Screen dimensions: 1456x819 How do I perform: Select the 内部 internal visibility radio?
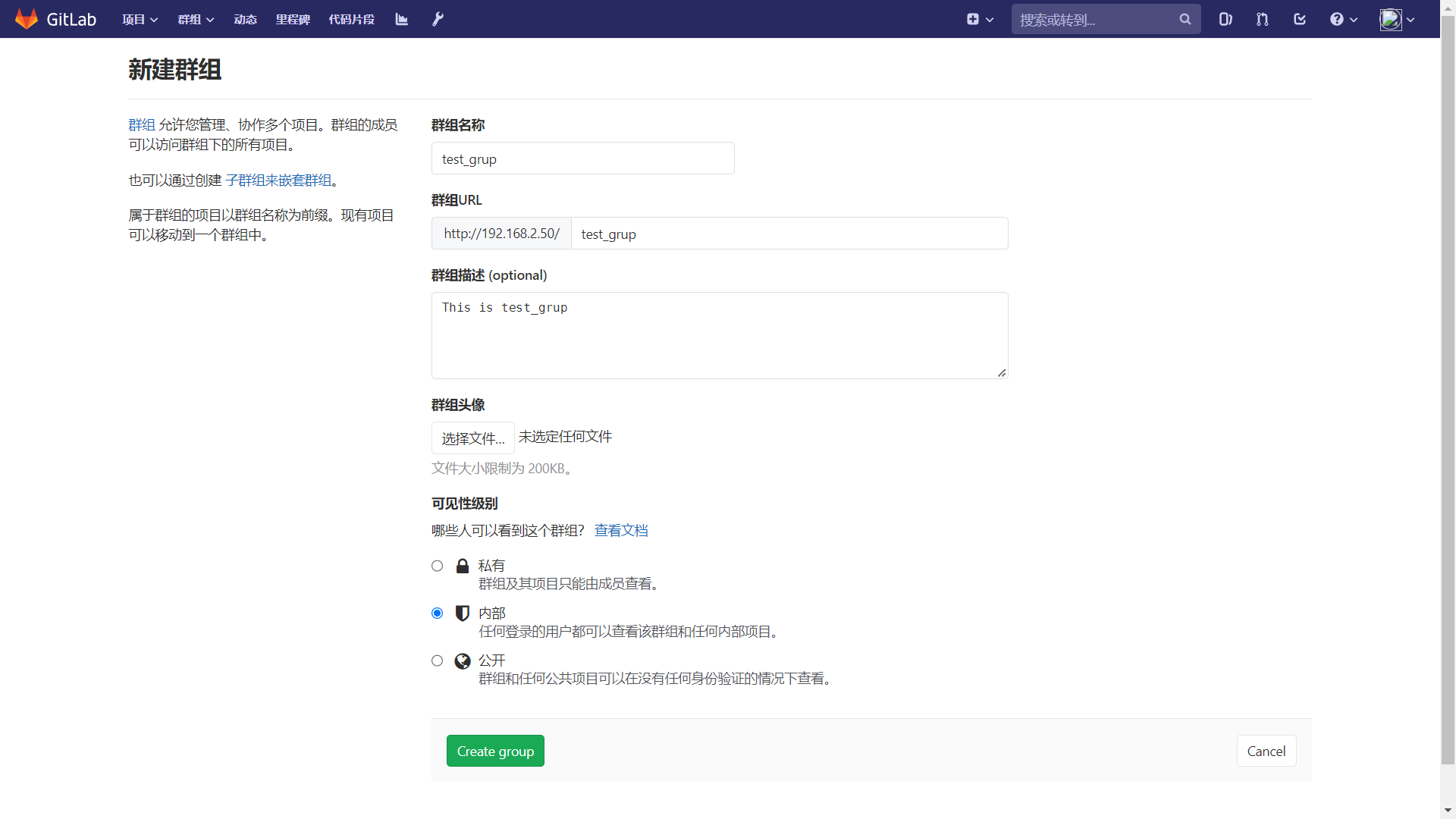click(437, 613)
